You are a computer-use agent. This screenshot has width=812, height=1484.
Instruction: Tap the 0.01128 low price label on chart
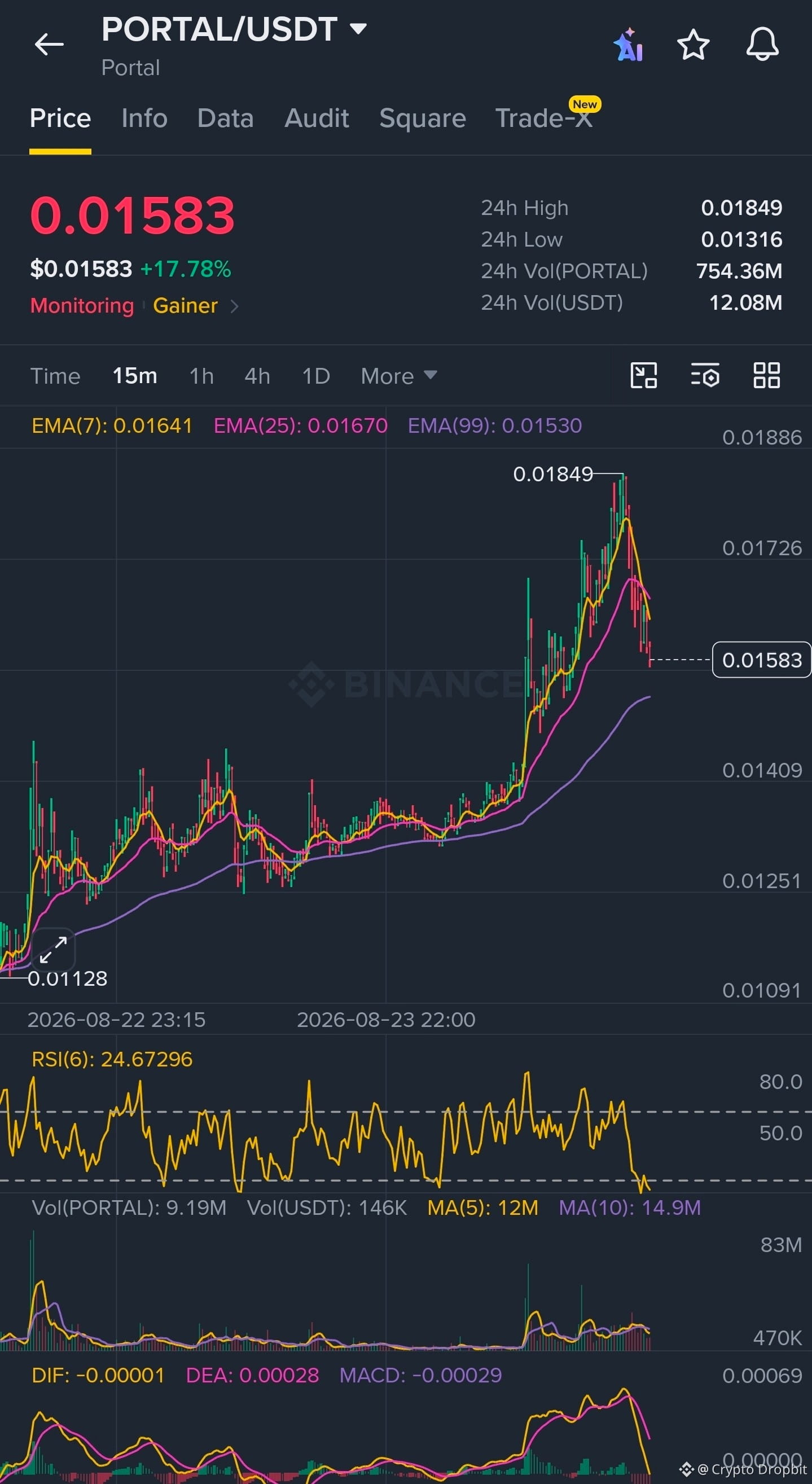click(x=67, y=978)
